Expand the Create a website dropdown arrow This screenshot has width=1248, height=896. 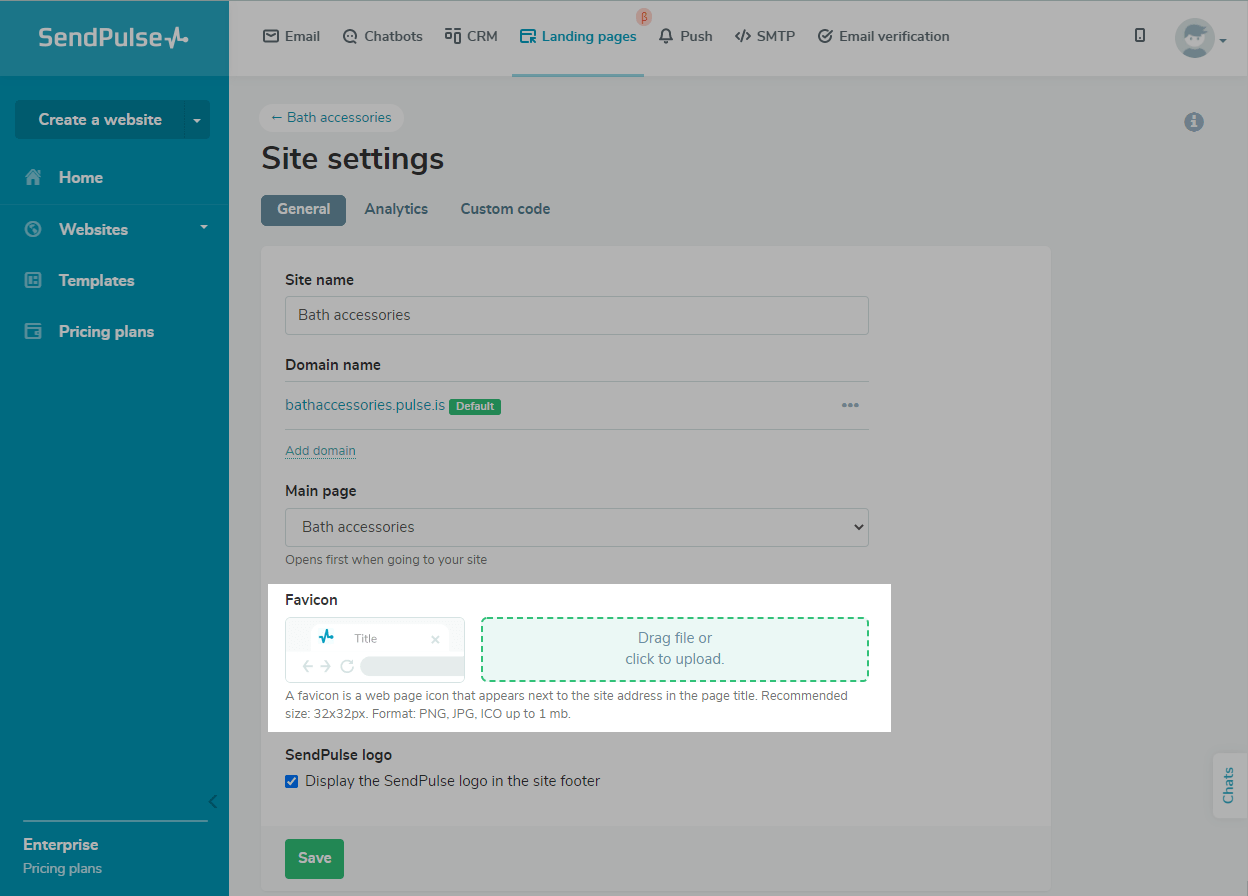(197, 119)
